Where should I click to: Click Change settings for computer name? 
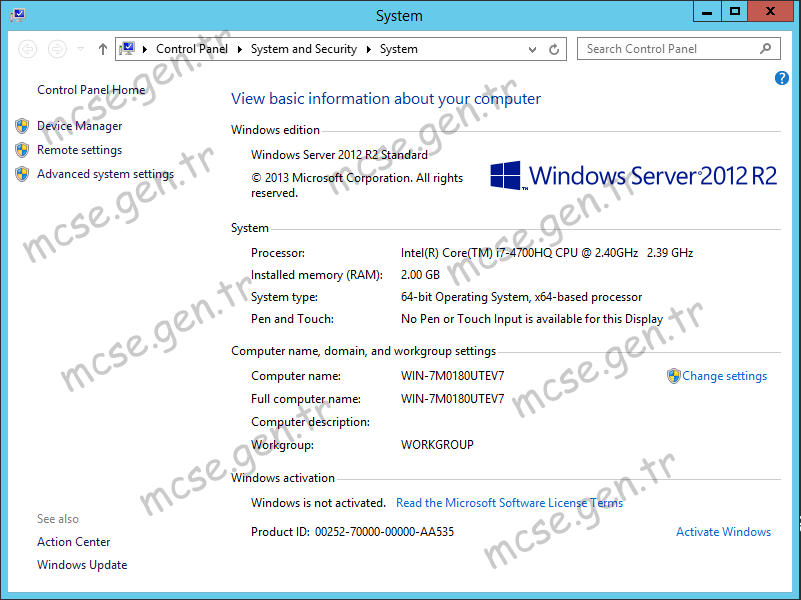click(724, 376)
